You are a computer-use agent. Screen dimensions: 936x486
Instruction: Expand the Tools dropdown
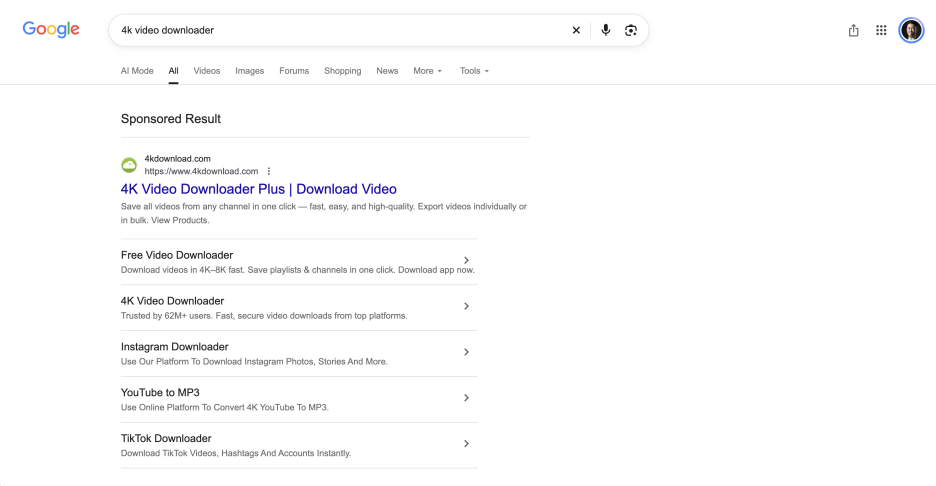pos(474,70)
